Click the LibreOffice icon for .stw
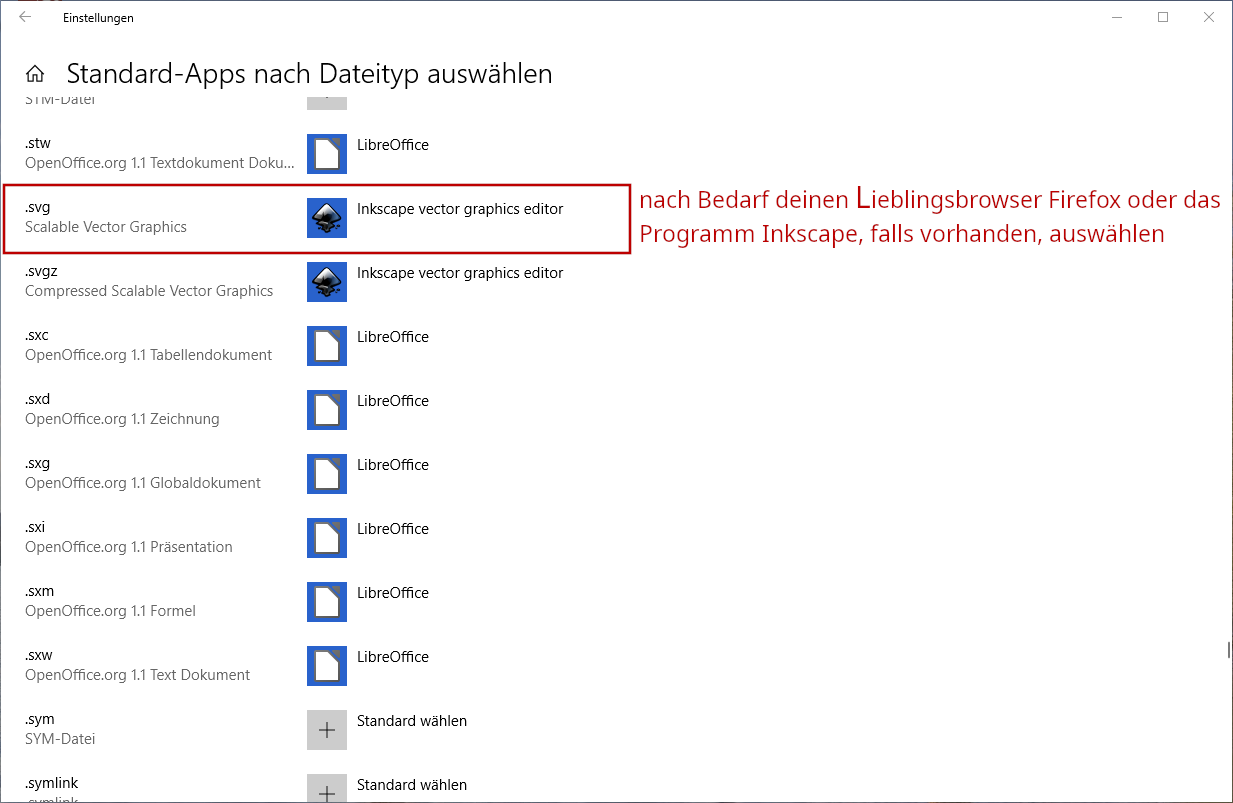Screen dimensions: 1233x803 (x=327, y=154)
